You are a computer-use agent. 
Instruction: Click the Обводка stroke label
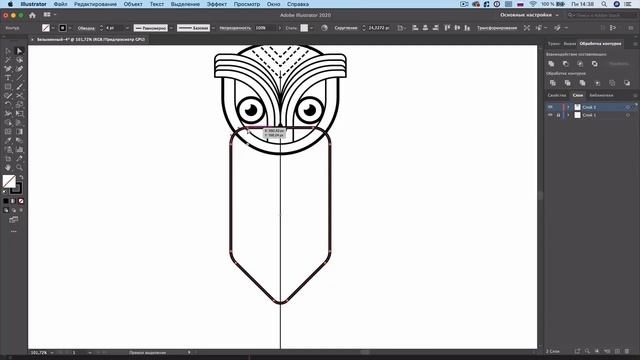tap(86, 28)
